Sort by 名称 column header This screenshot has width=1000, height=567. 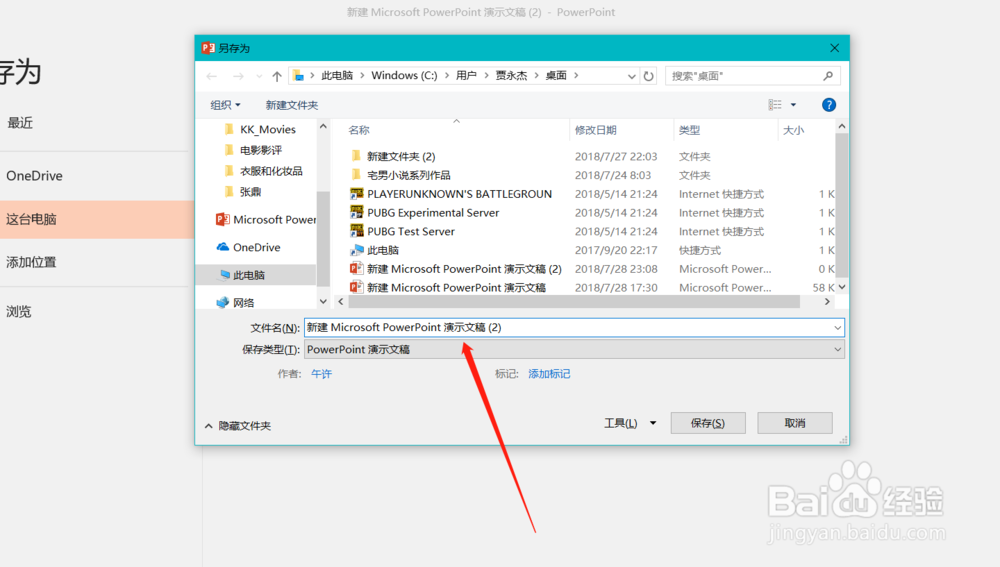(359, 130)
